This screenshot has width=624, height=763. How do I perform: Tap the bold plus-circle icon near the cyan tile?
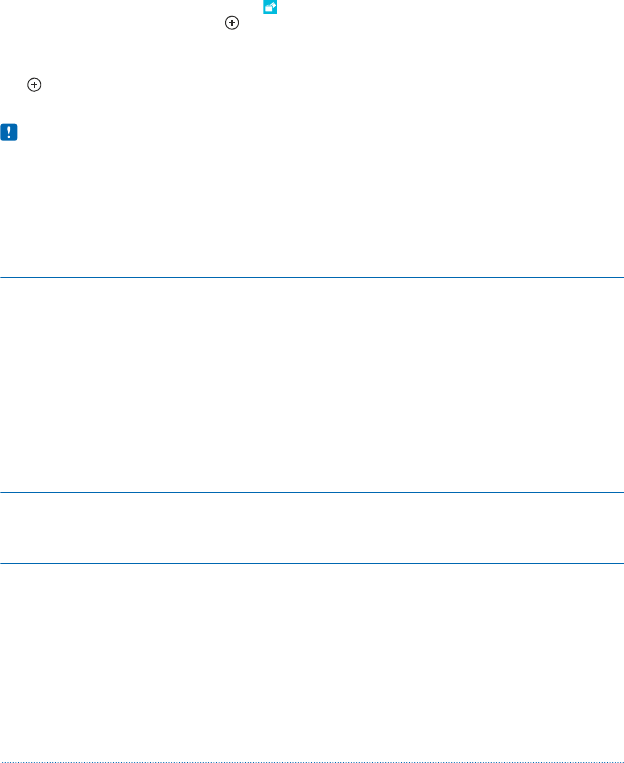232,23
